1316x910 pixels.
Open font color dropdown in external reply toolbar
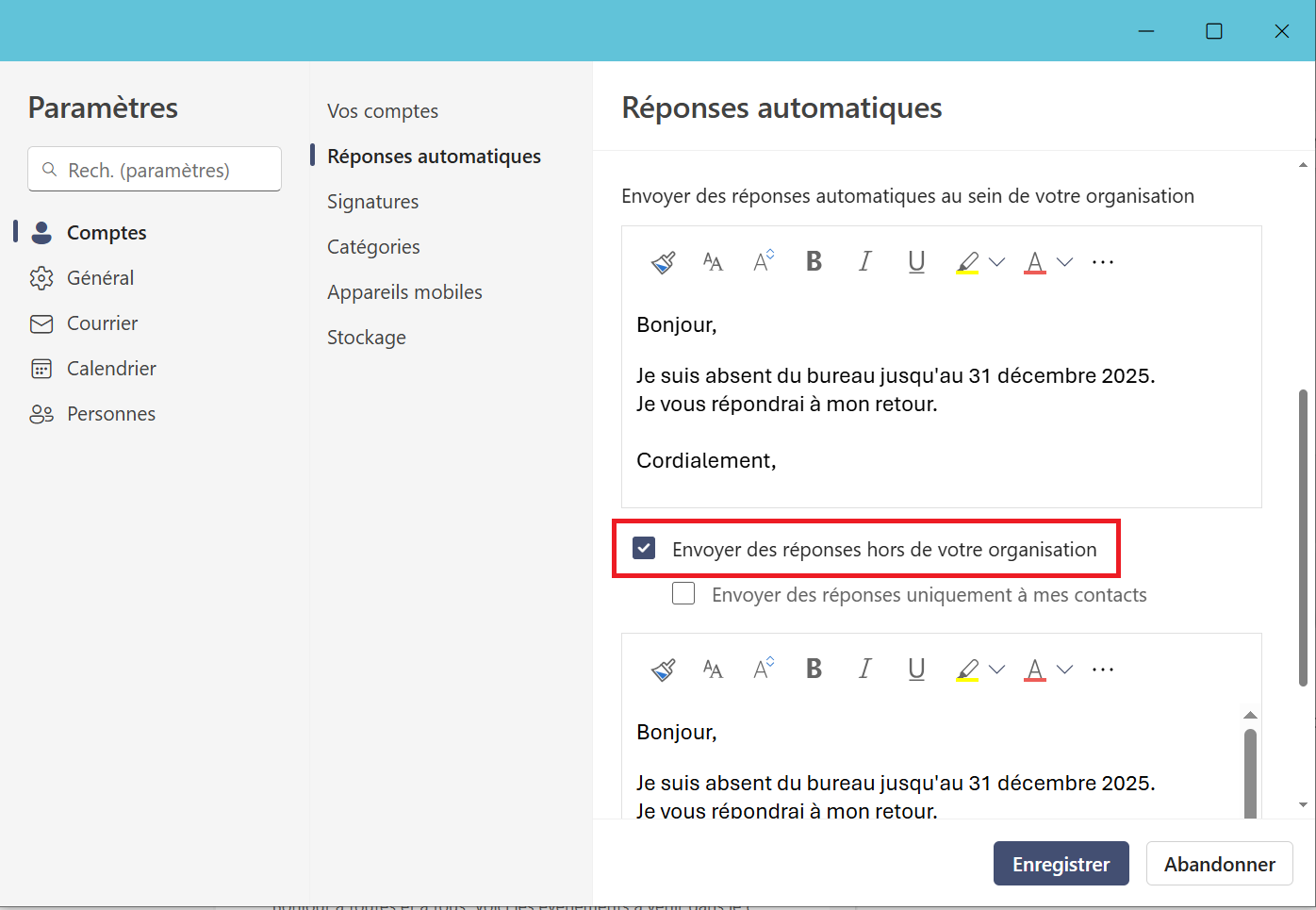1065,670
